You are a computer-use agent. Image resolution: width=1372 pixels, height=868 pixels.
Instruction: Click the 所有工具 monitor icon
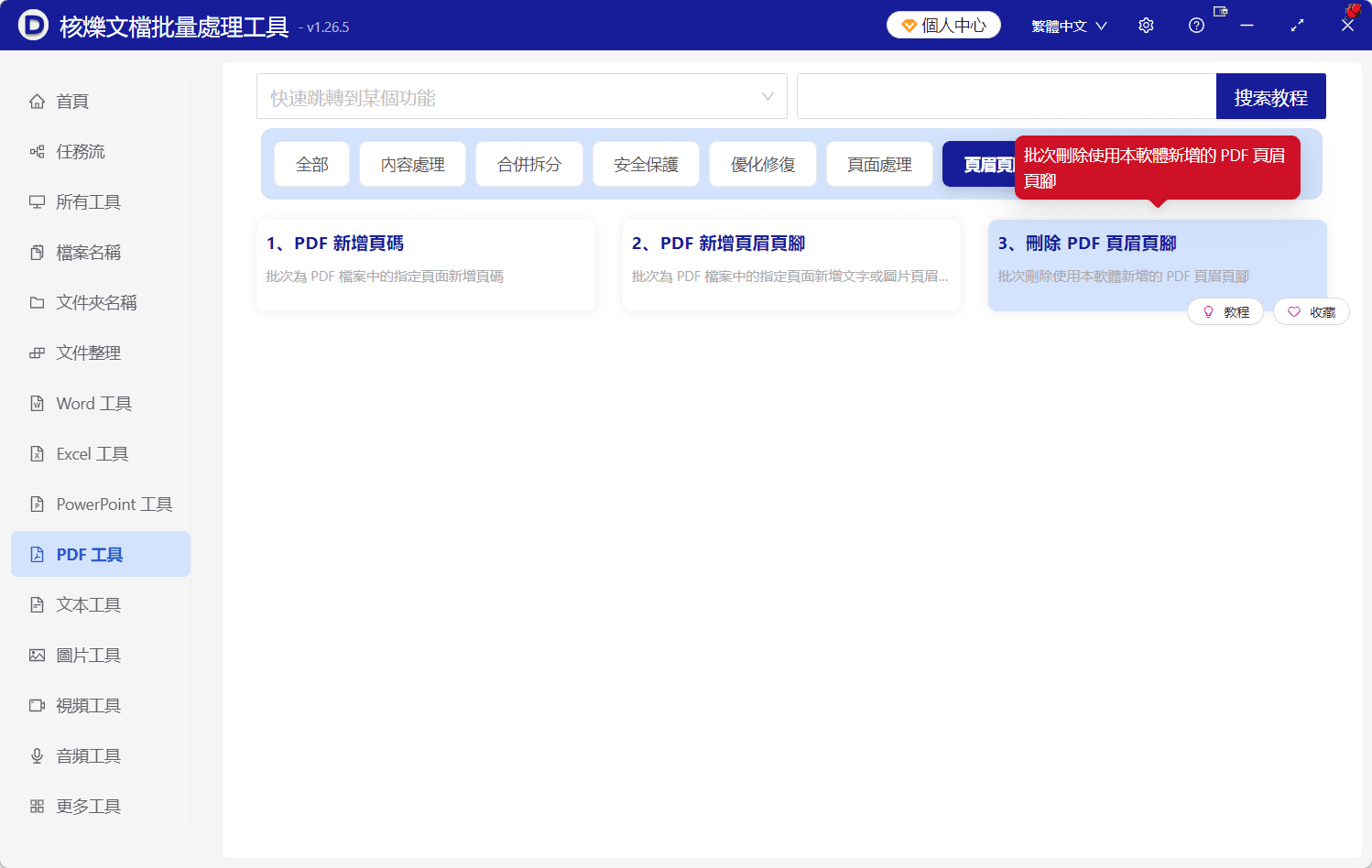(37, 201)
